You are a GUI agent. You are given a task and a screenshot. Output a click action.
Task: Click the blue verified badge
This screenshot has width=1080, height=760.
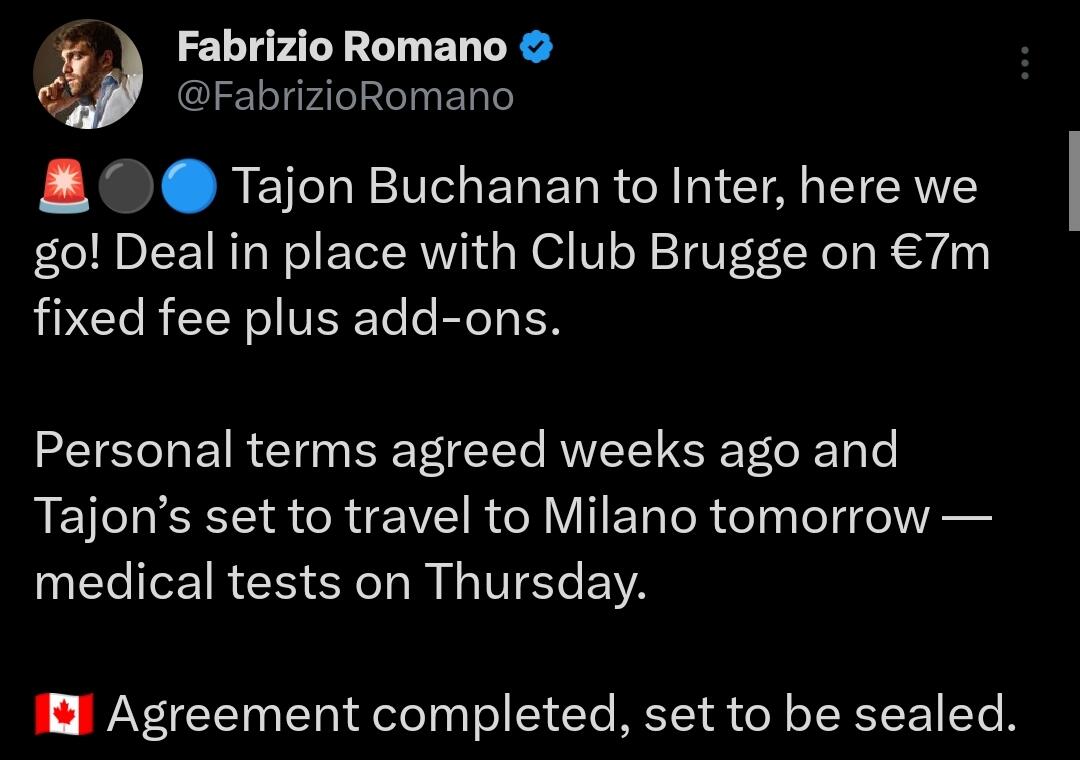click(x=538, y=46)
